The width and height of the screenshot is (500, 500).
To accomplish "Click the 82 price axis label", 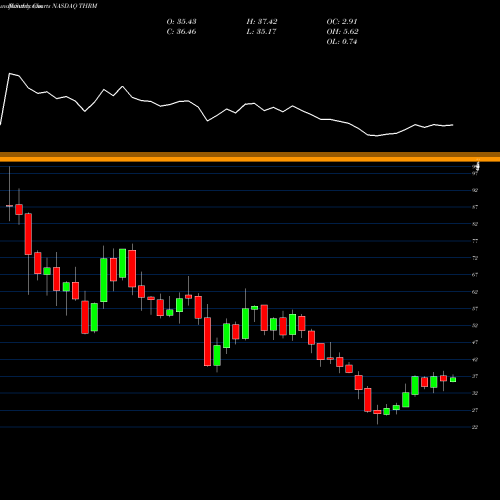I will pyautogui.click(x=475, y=224).
